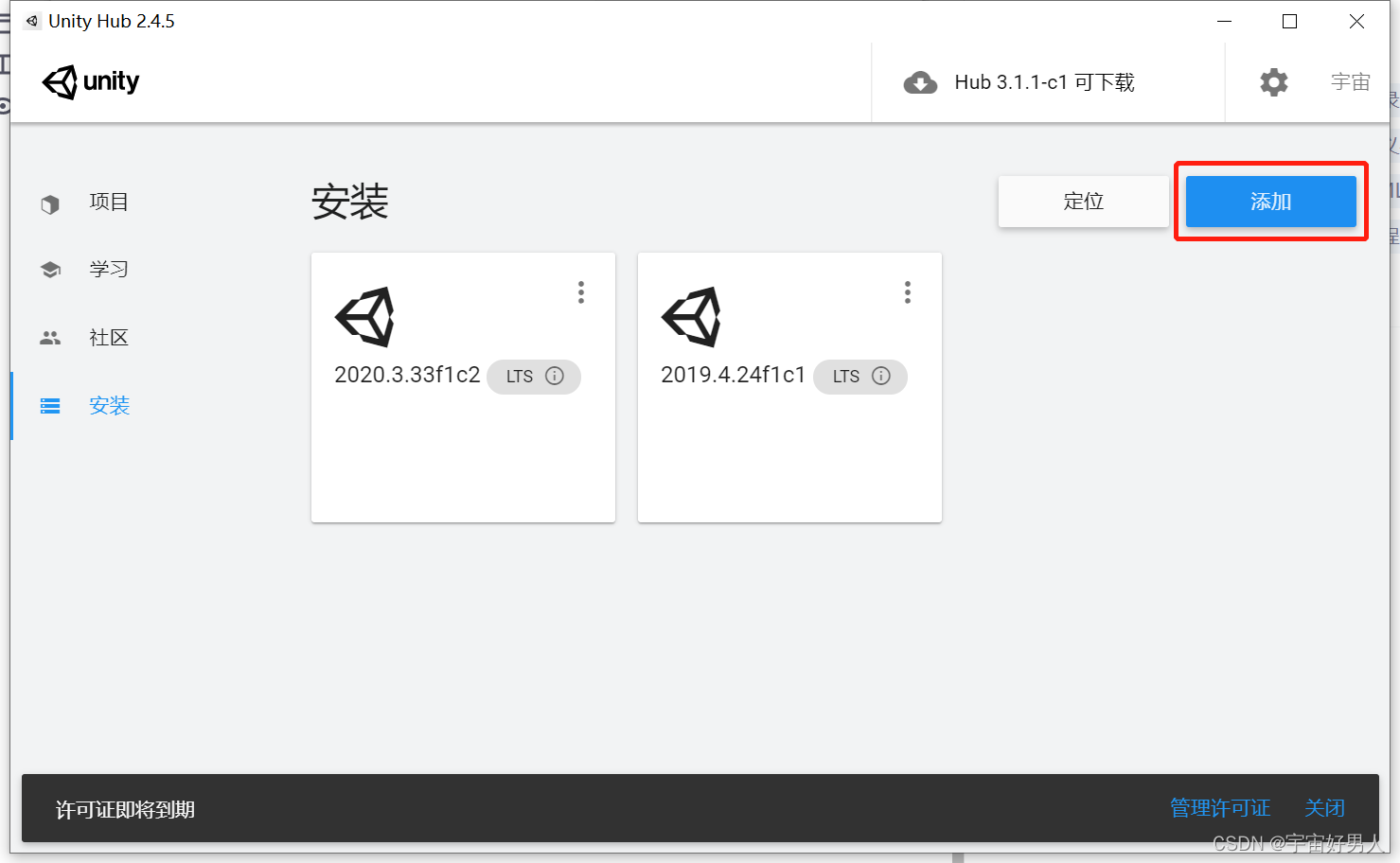Open the 宇宙 account menu
This screenshot has height=863, width=1400.
(x=1350, y=82)
